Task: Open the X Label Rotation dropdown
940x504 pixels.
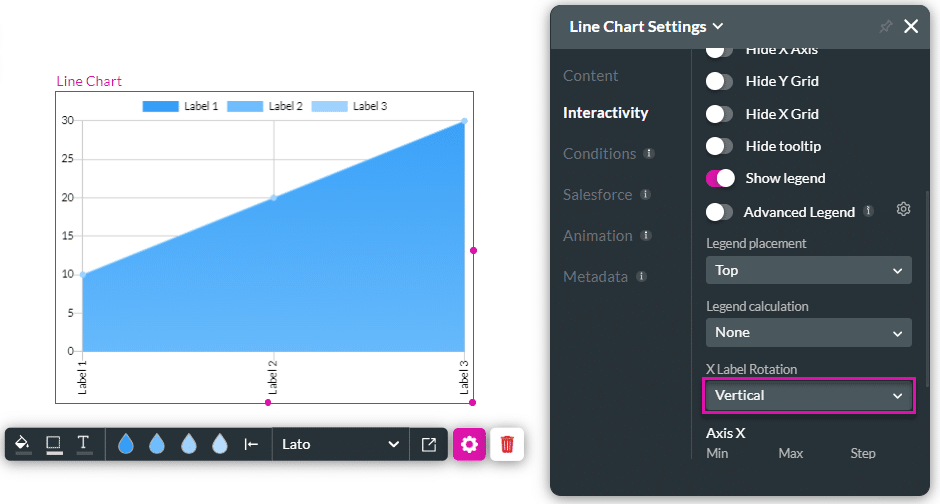Action: tap(808, 395)
